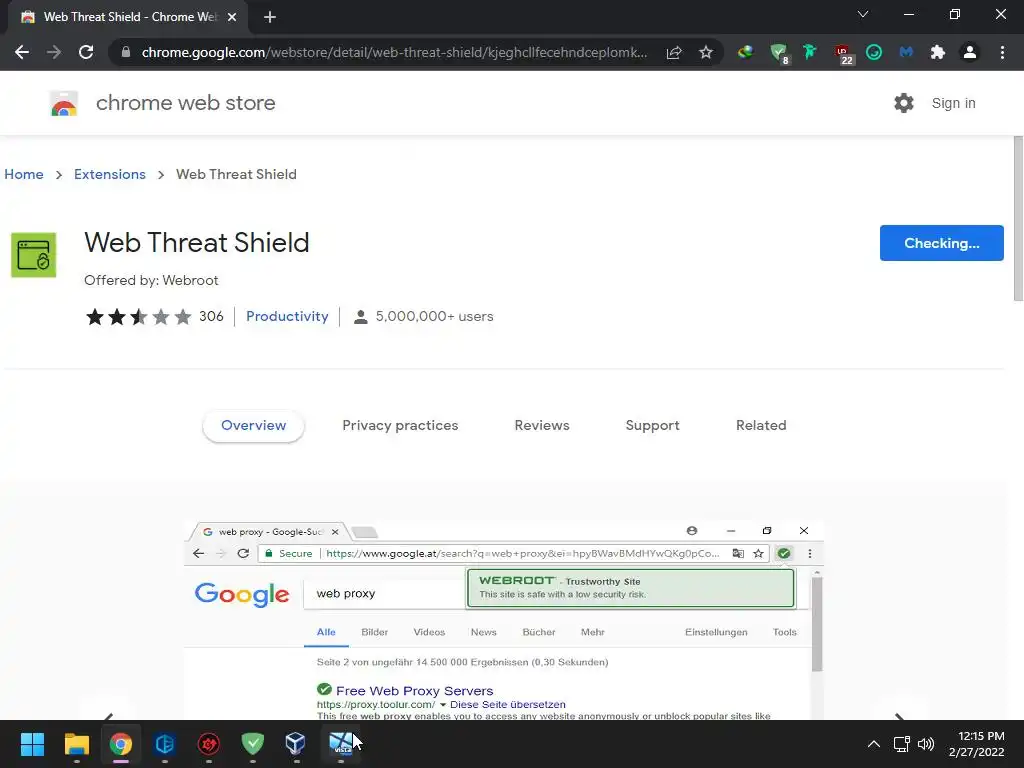The width and height of the screenshot is (1024, 768).
Task: Reload the current page
Action: coord(86,52)
